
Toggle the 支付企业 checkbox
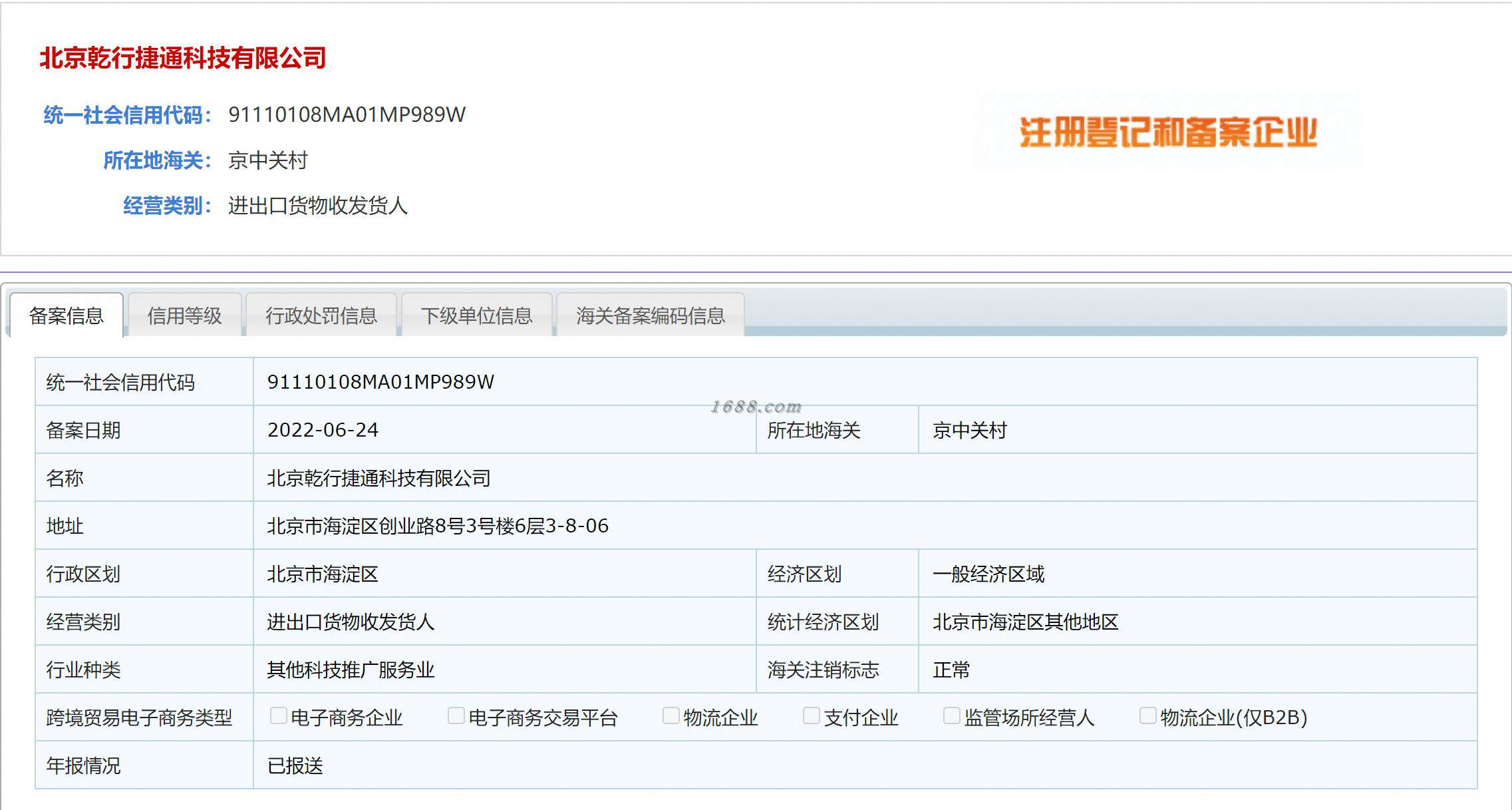pos(811,716)
